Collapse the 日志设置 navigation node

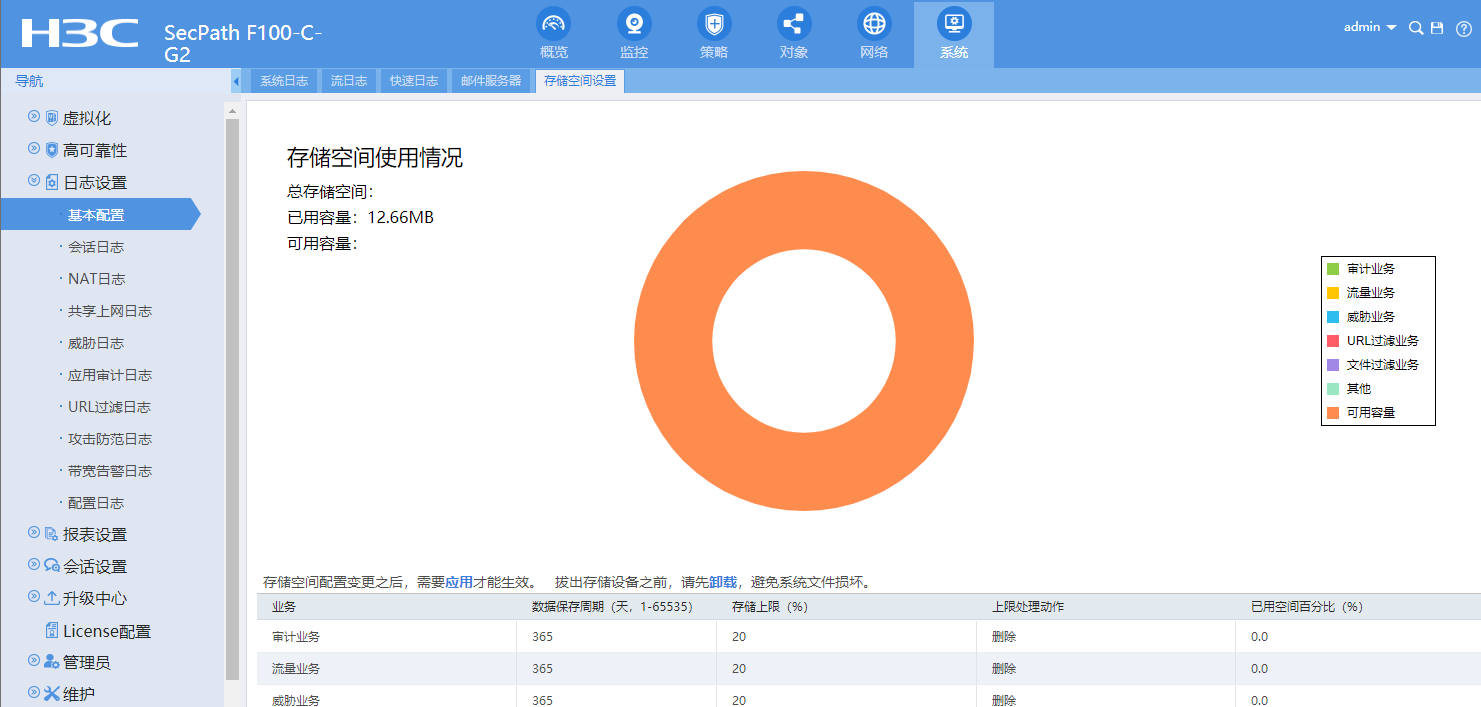[x=34, y=181]
